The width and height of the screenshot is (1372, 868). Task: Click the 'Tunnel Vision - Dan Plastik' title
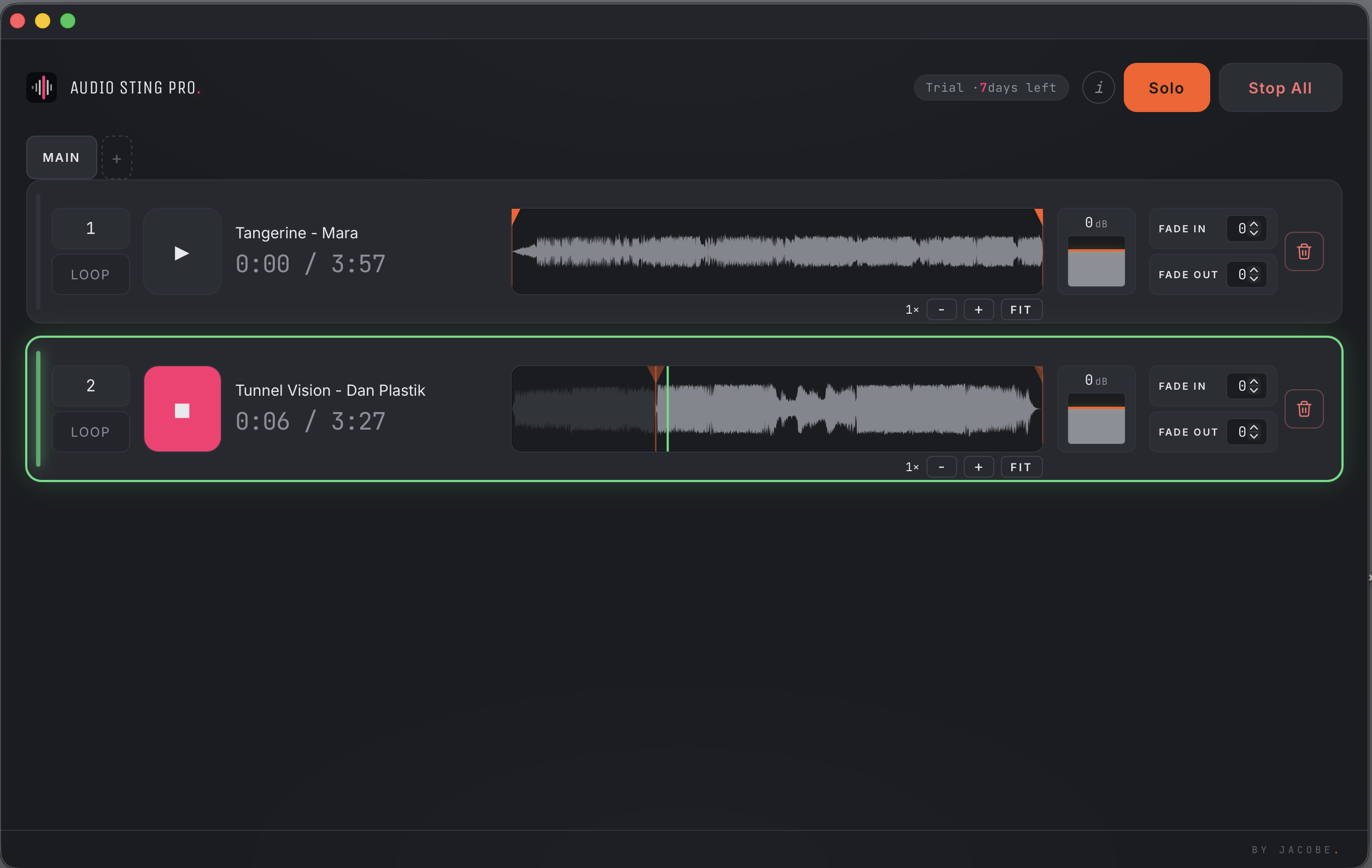tap(330, 390)
